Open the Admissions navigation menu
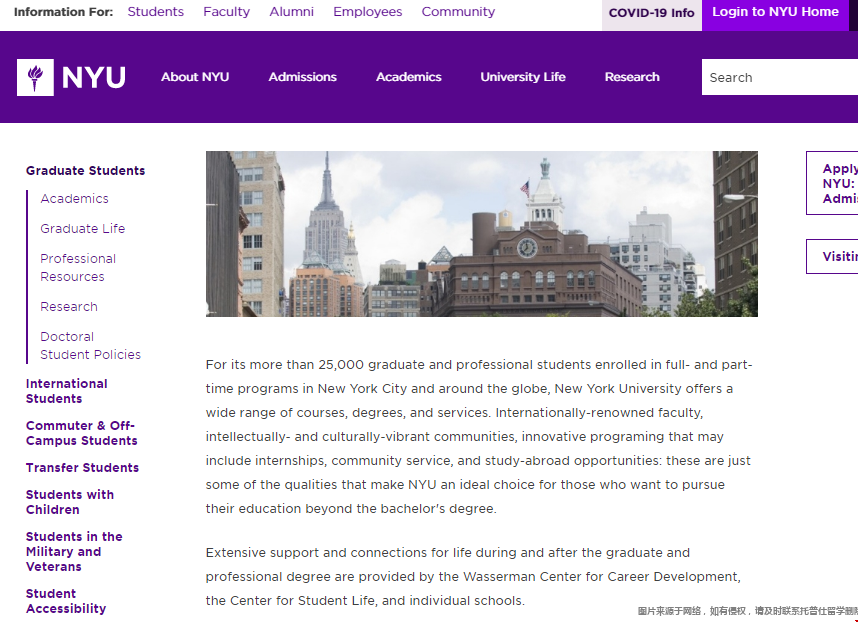Viewport: 858px width, 622px height. [302, 77]
